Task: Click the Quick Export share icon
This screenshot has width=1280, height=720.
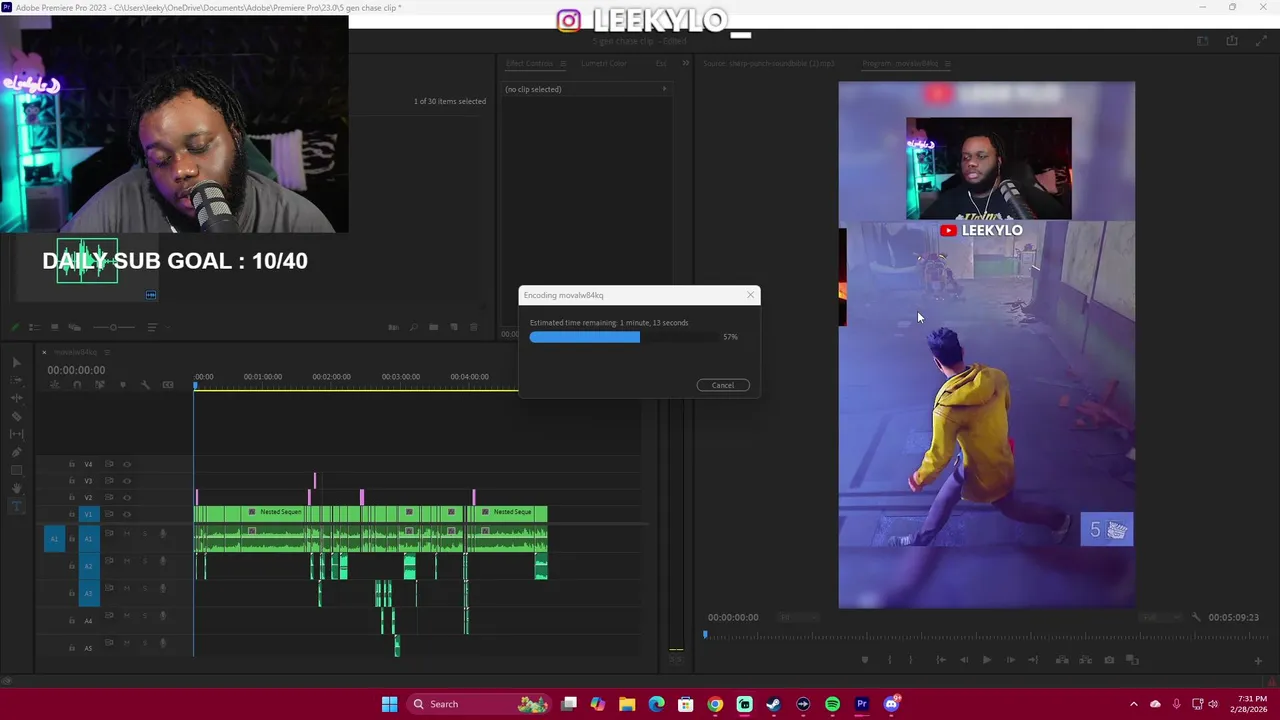Action: tap(1232, 41)
